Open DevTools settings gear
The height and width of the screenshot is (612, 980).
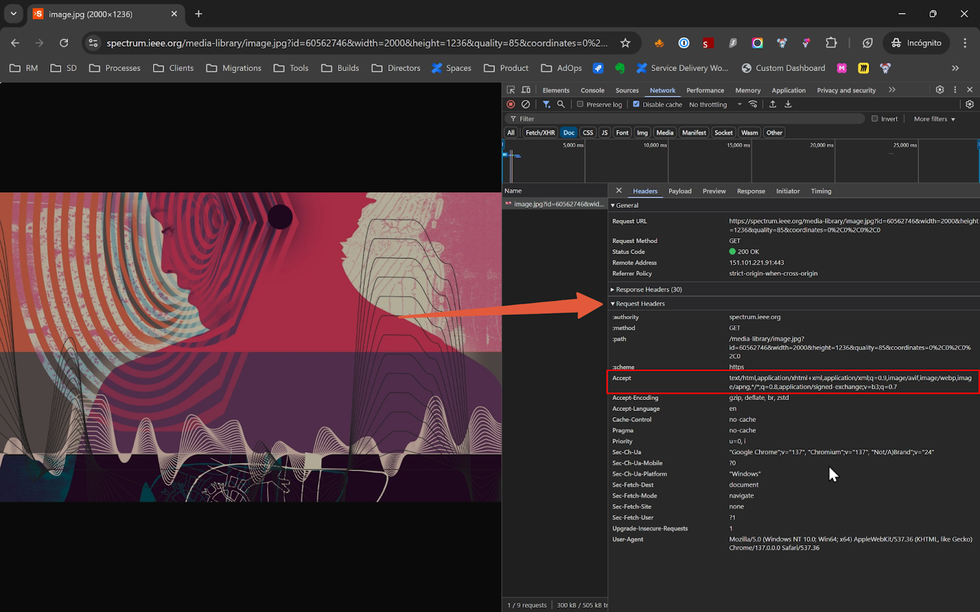(x=938, y=90)
